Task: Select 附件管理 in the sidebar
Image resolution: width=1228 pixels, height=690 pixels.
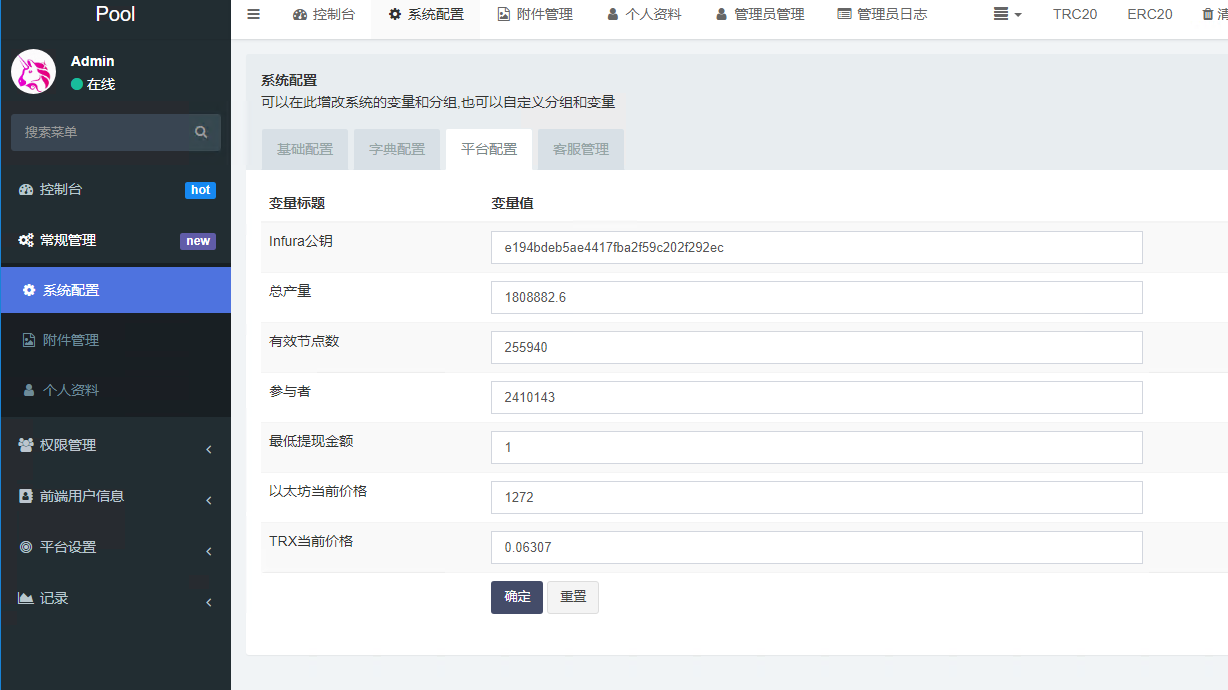Action: tap(70, 340)
